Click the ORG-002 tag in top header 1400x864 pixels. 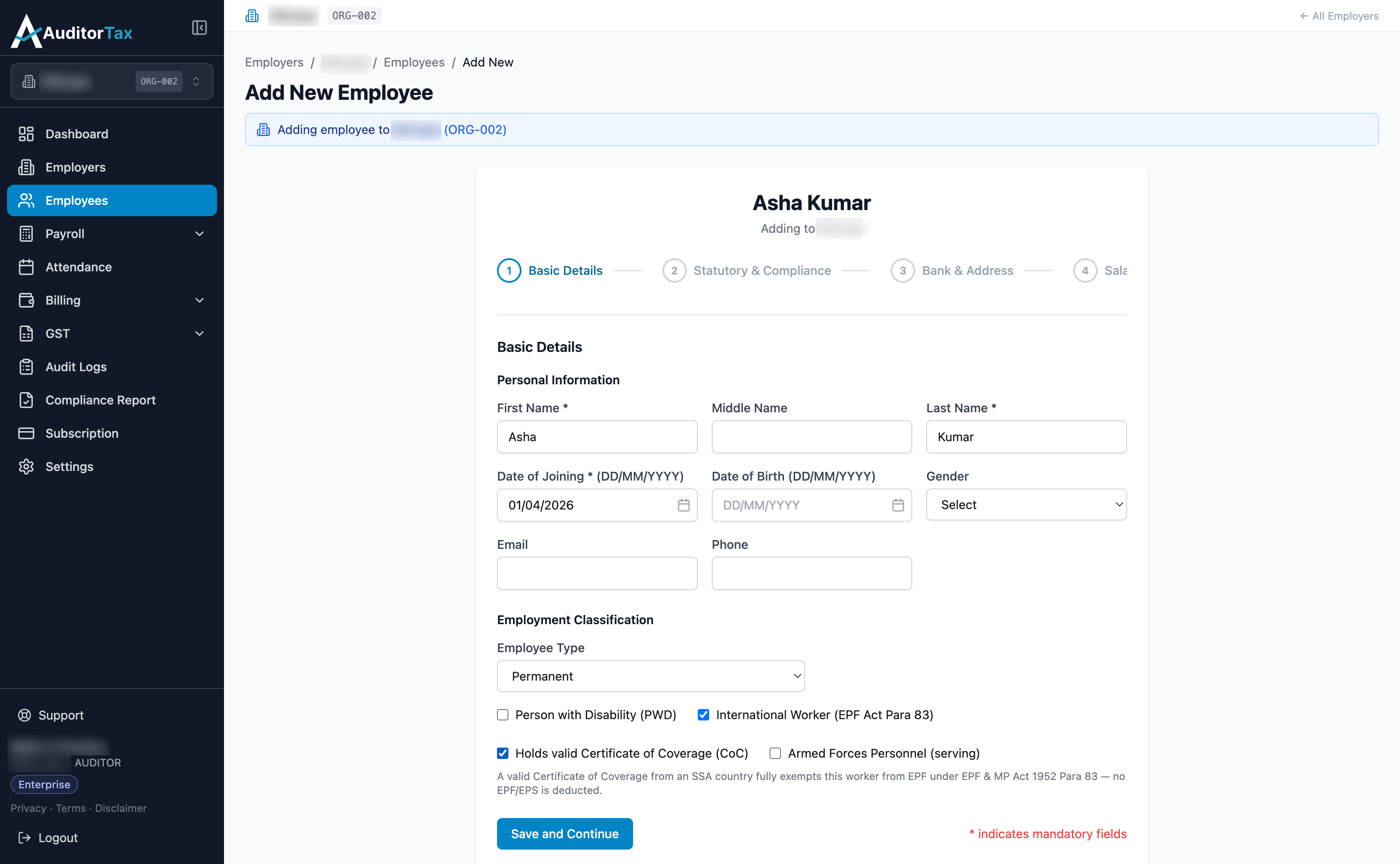coord(354,15)
